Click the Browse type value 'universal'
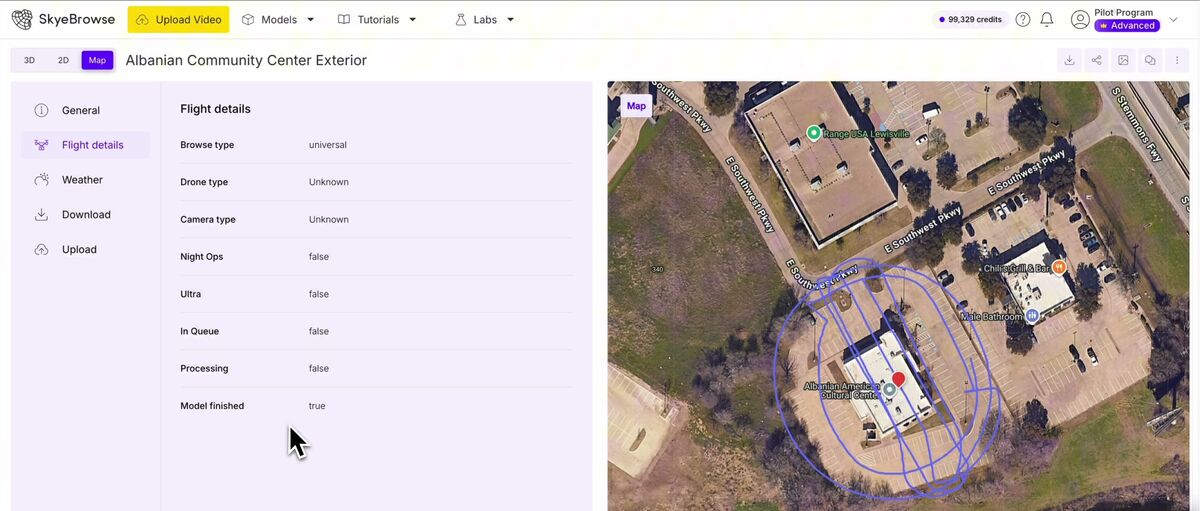The width and height of the screenshot is (1200, 511). 328,145
